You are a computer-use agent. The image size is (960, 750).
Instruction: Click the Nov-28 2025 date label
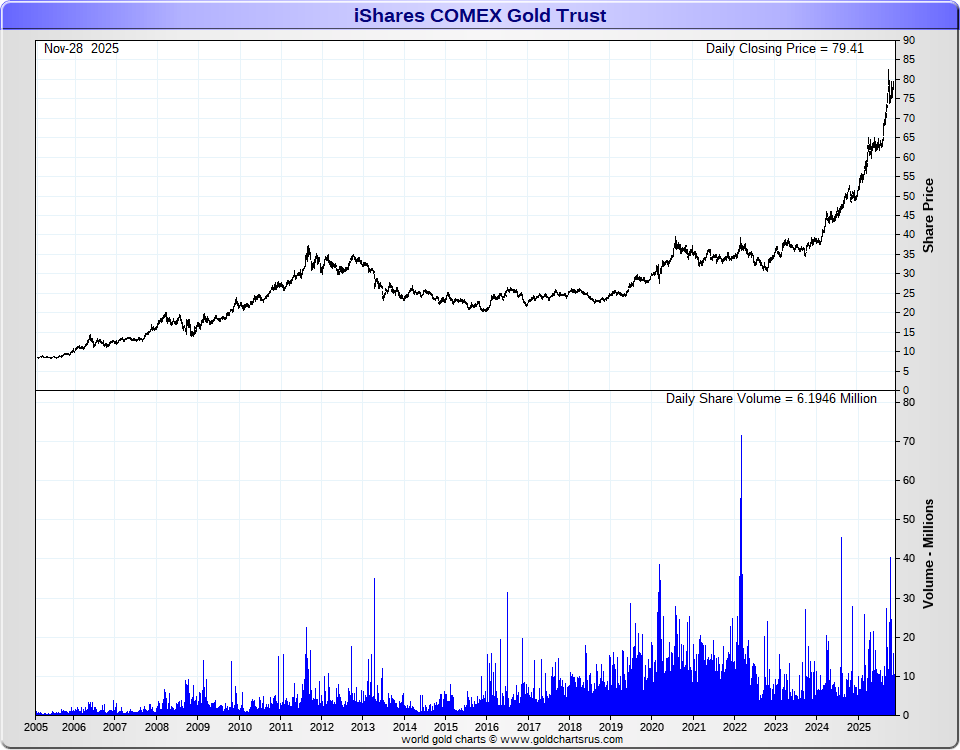pos(81,48)
